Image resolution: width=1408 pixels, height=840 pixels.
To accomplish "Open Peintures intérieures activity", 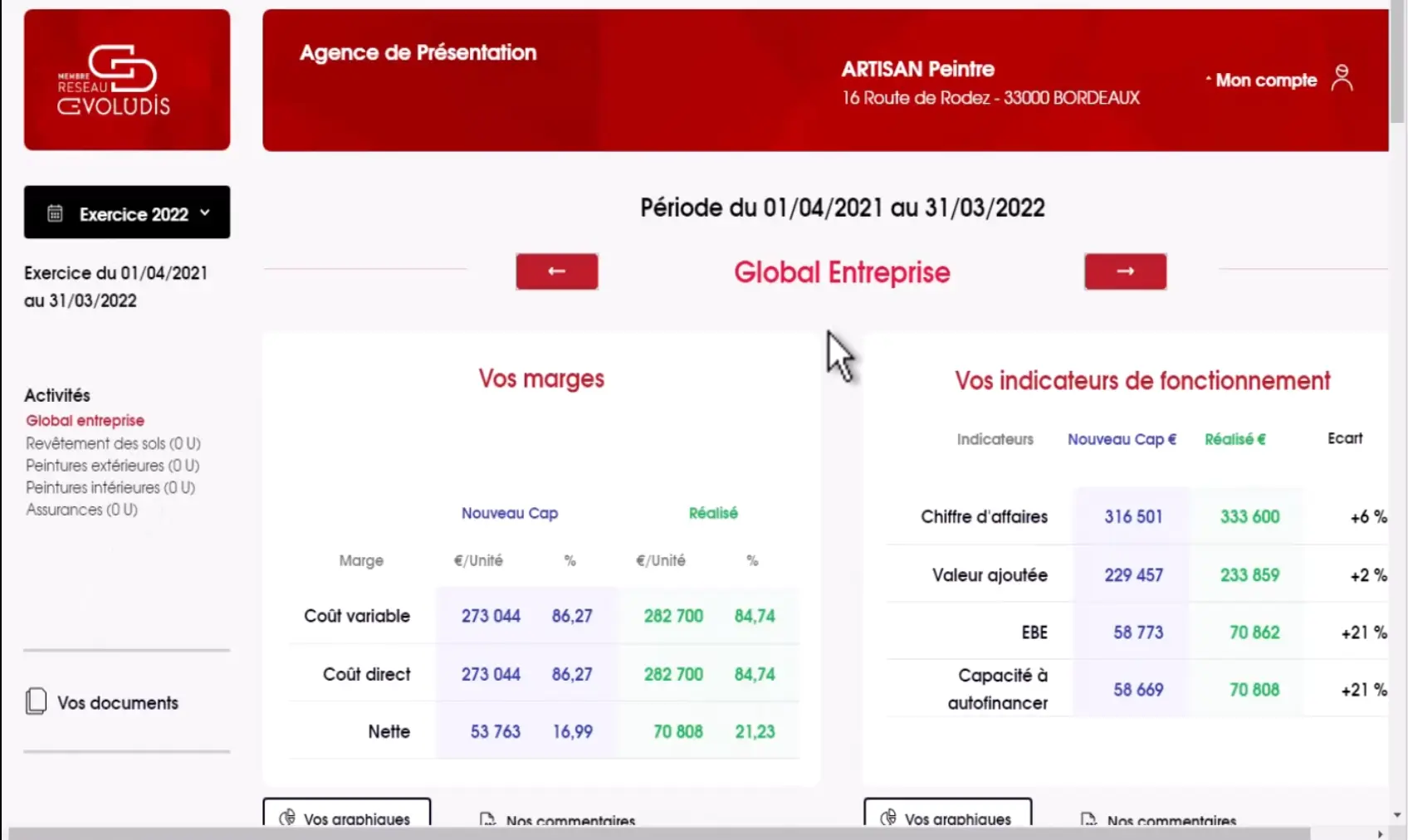I will 110,488.
